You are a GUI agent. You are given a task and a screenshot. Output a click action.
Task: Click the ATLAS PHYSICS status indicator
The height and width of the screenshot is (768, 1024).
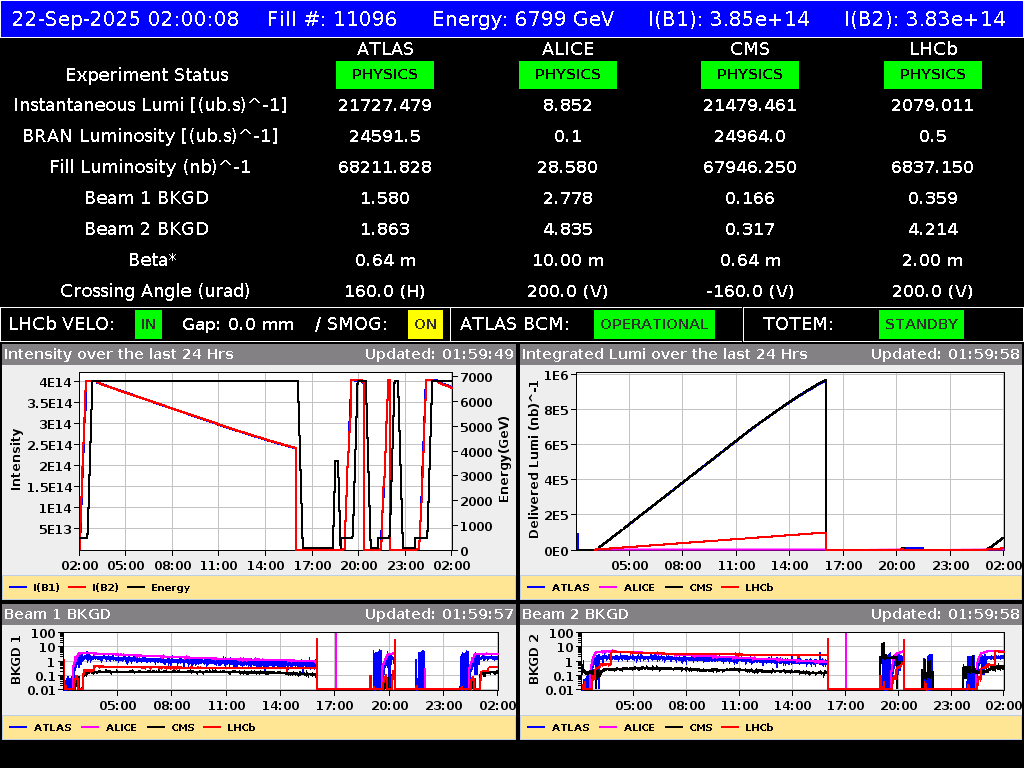tap(386, 74)
